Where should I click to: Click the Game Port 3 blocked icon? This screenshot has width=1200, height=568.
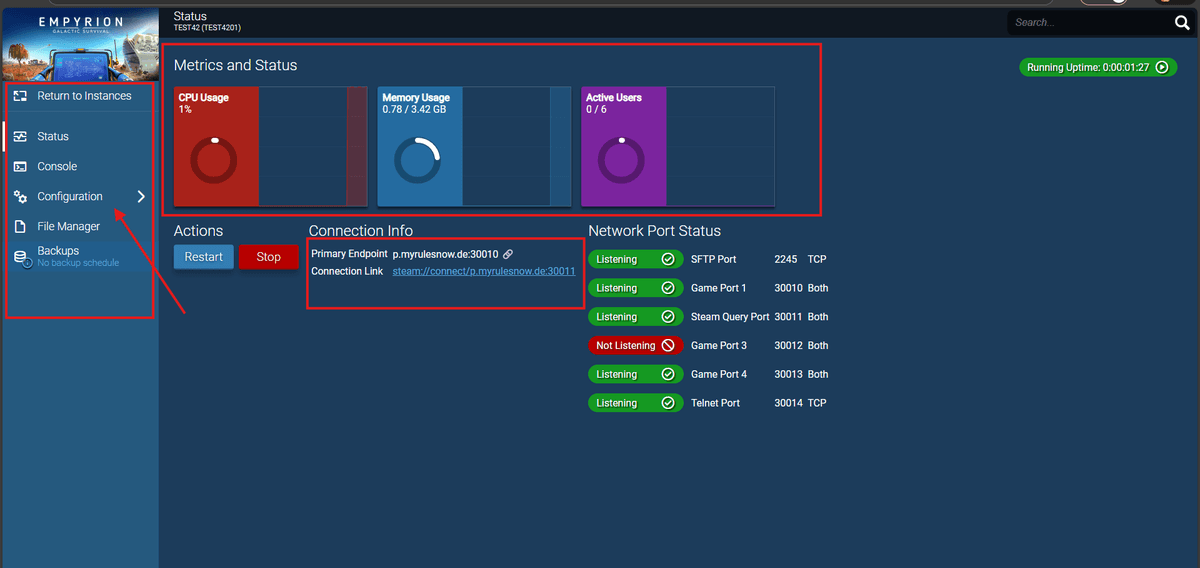point(668,346)
